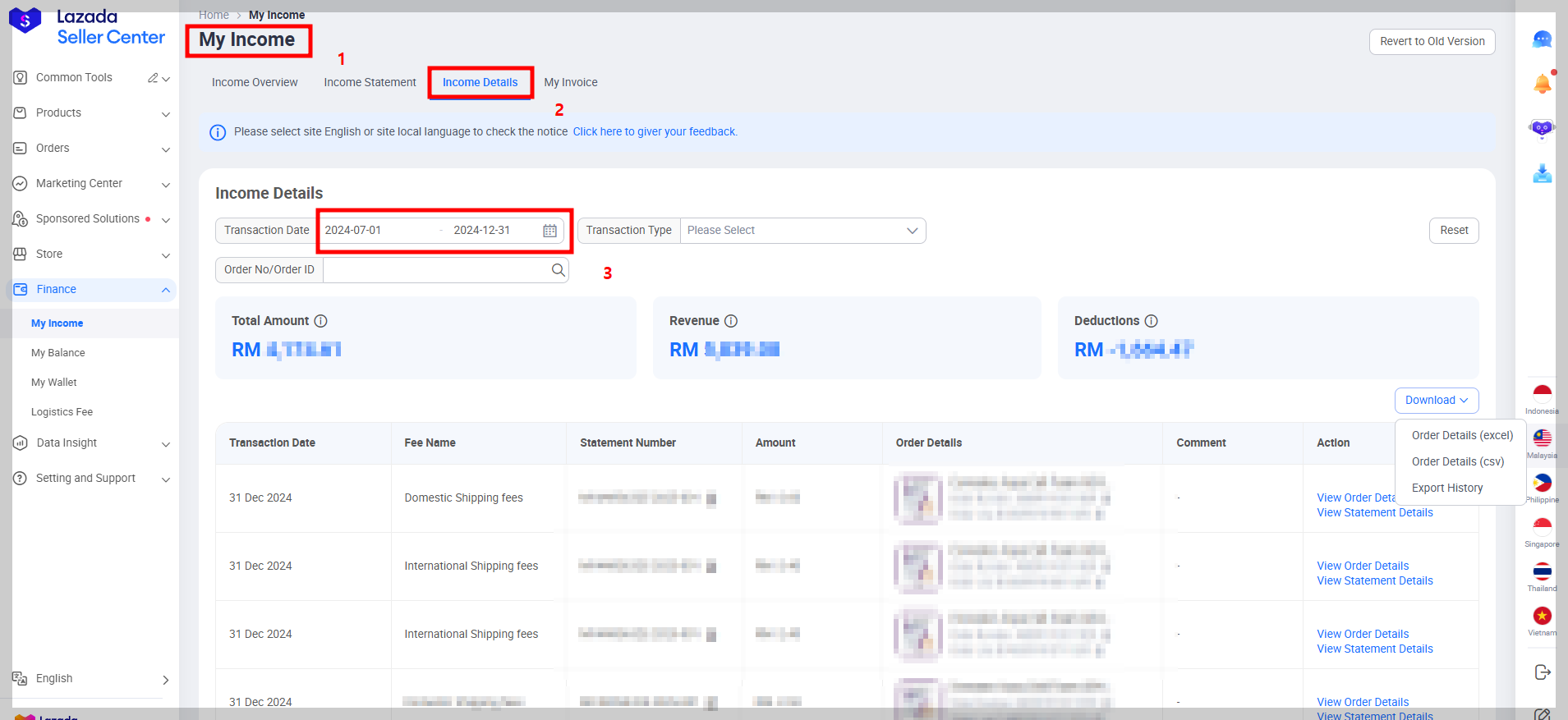Image resolution: width=1568 pixels, height=720 pixels.
Task: Switch to the Vietnam site flag
Action: tap(1542, 616)
